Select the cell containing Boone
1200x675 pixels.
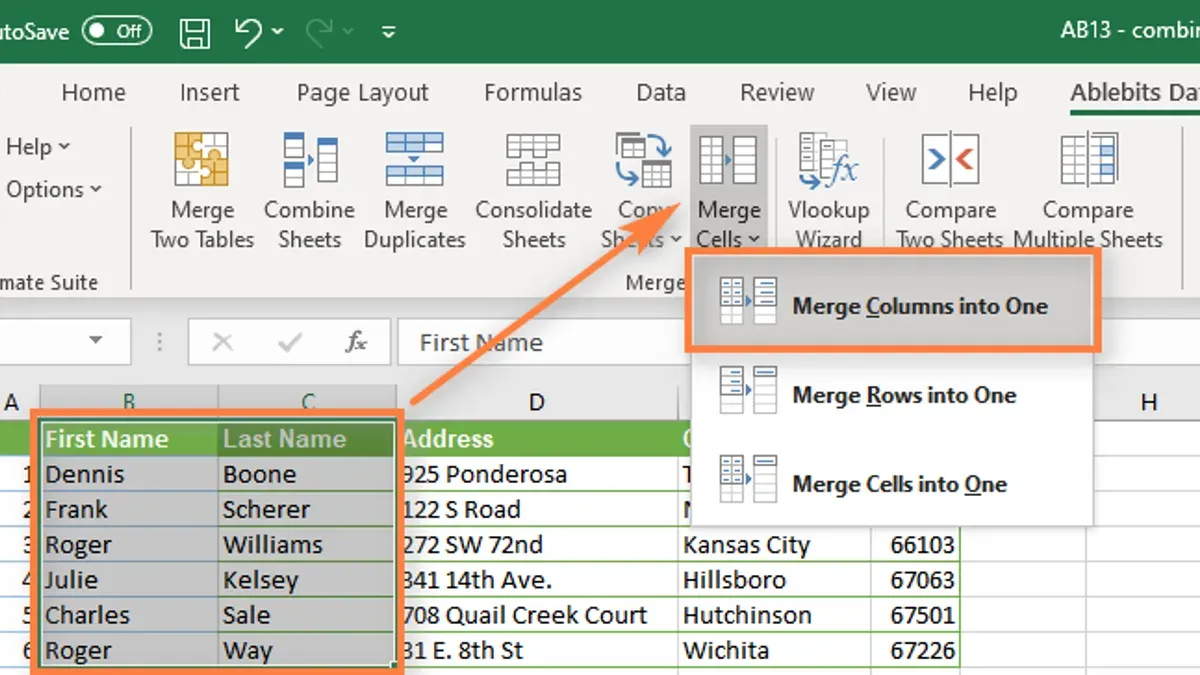[x=307, y=474]
